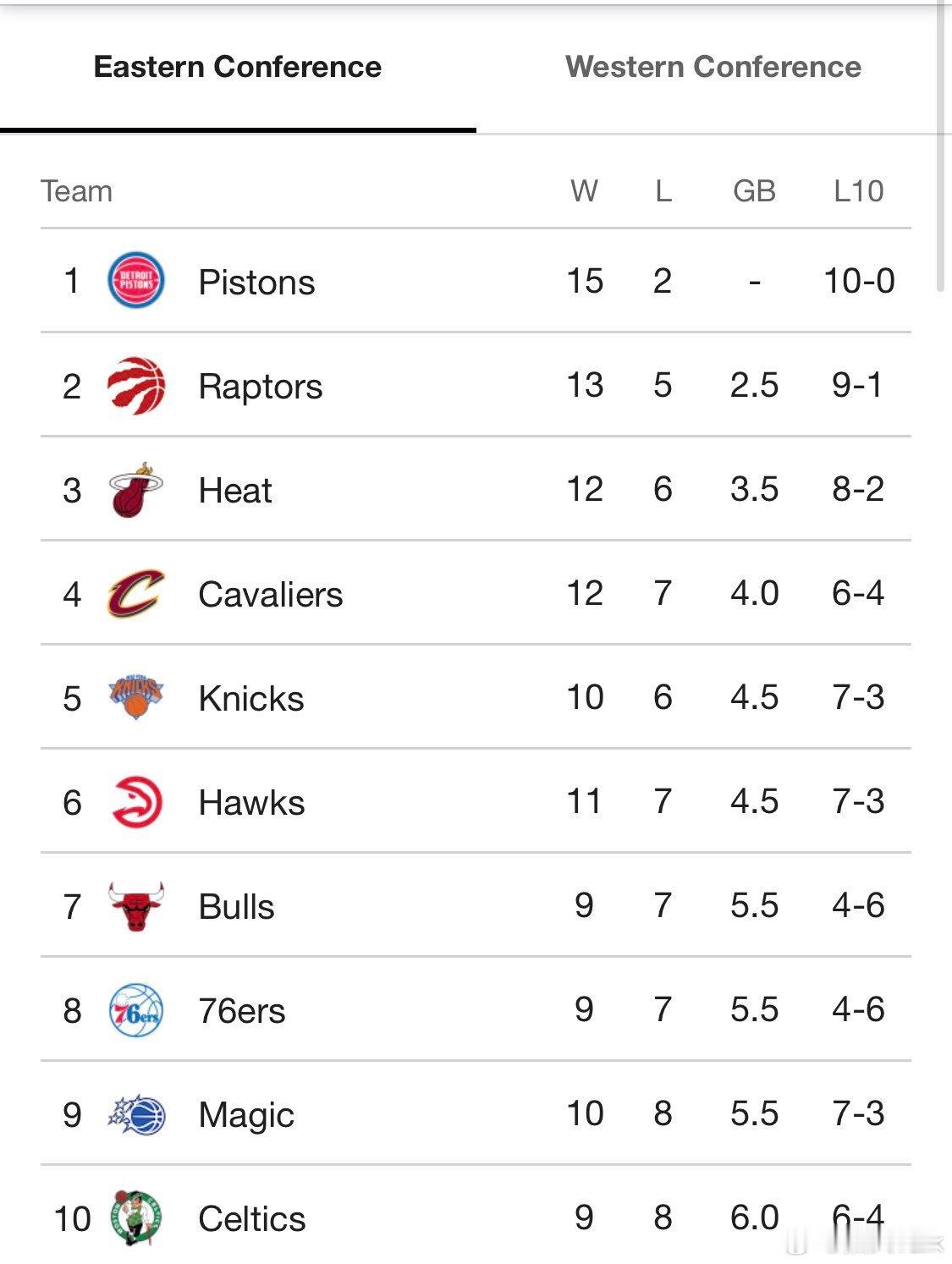Click the Chicago Bulls logo
The image size is (952, 1264).
click(x=136, y=906)
